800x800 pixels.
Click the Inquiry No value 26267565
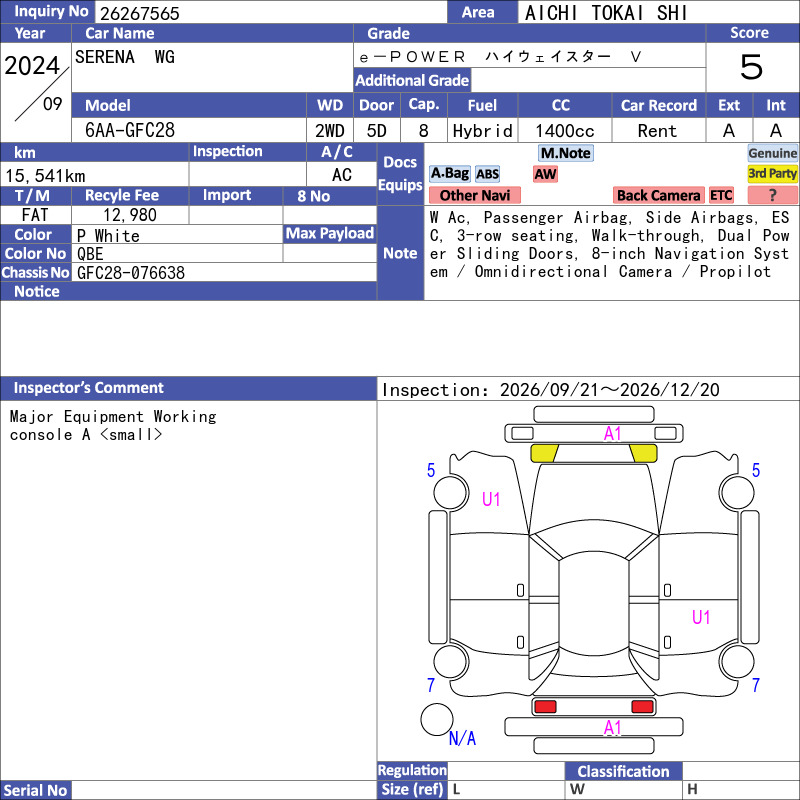click(140, 13)
